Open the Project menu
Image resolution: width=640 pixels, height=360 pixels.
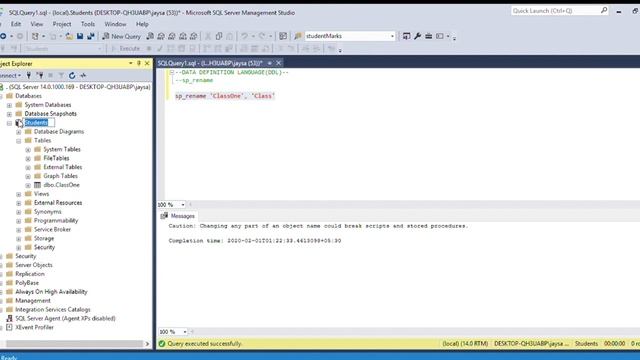[x=62, y=24]
